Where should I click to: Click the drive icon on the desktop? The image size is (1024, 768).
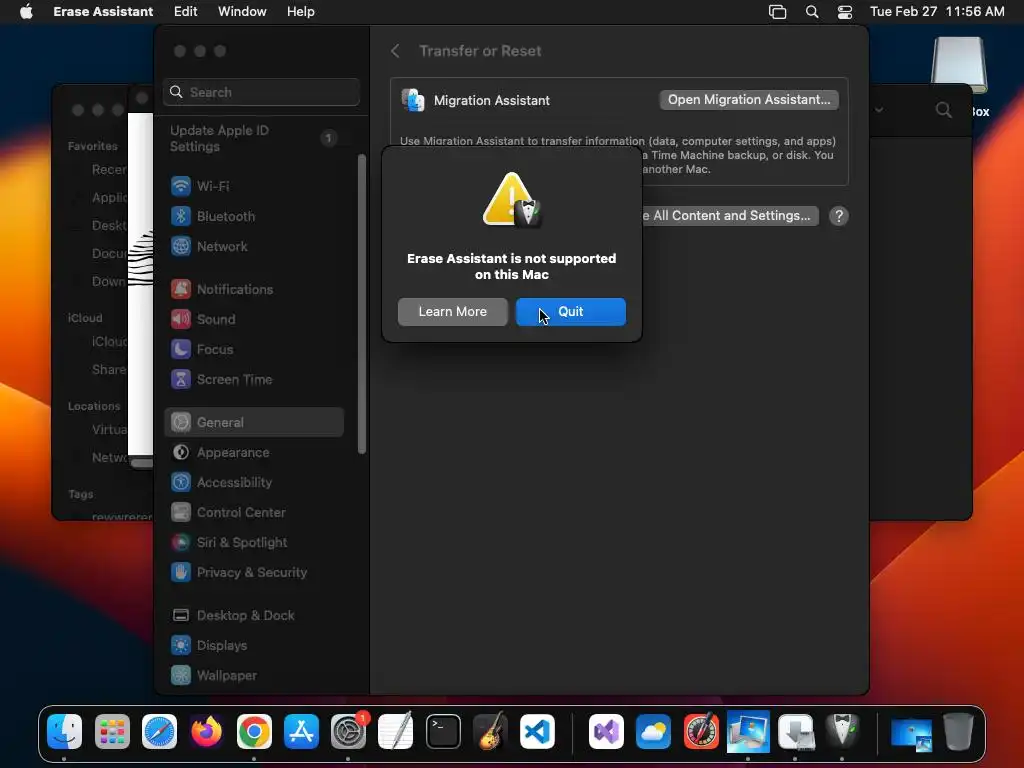click(959, 65)
